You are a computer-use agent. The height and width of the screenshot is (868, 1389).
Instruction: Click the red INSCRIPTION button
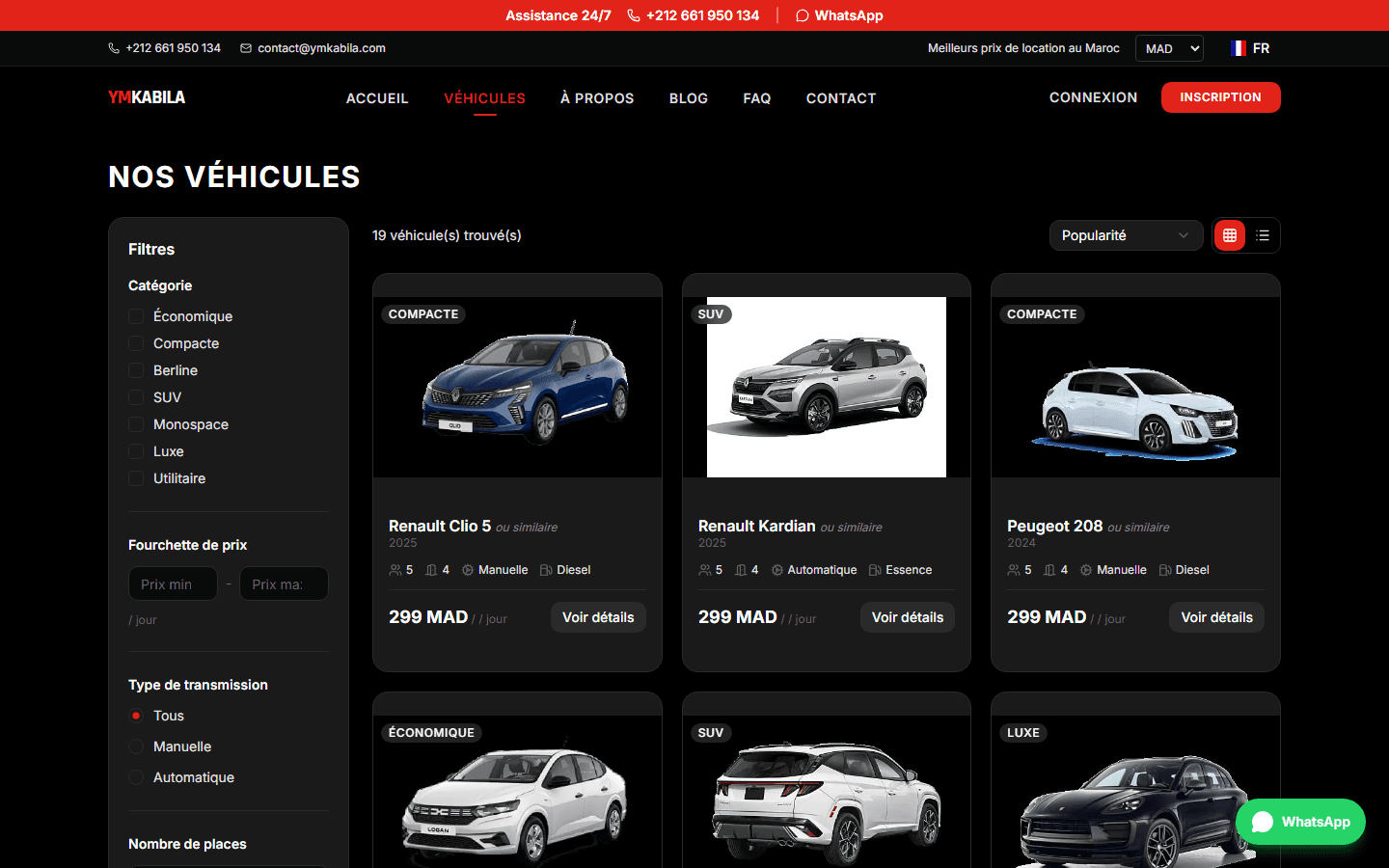[1220, 97]
